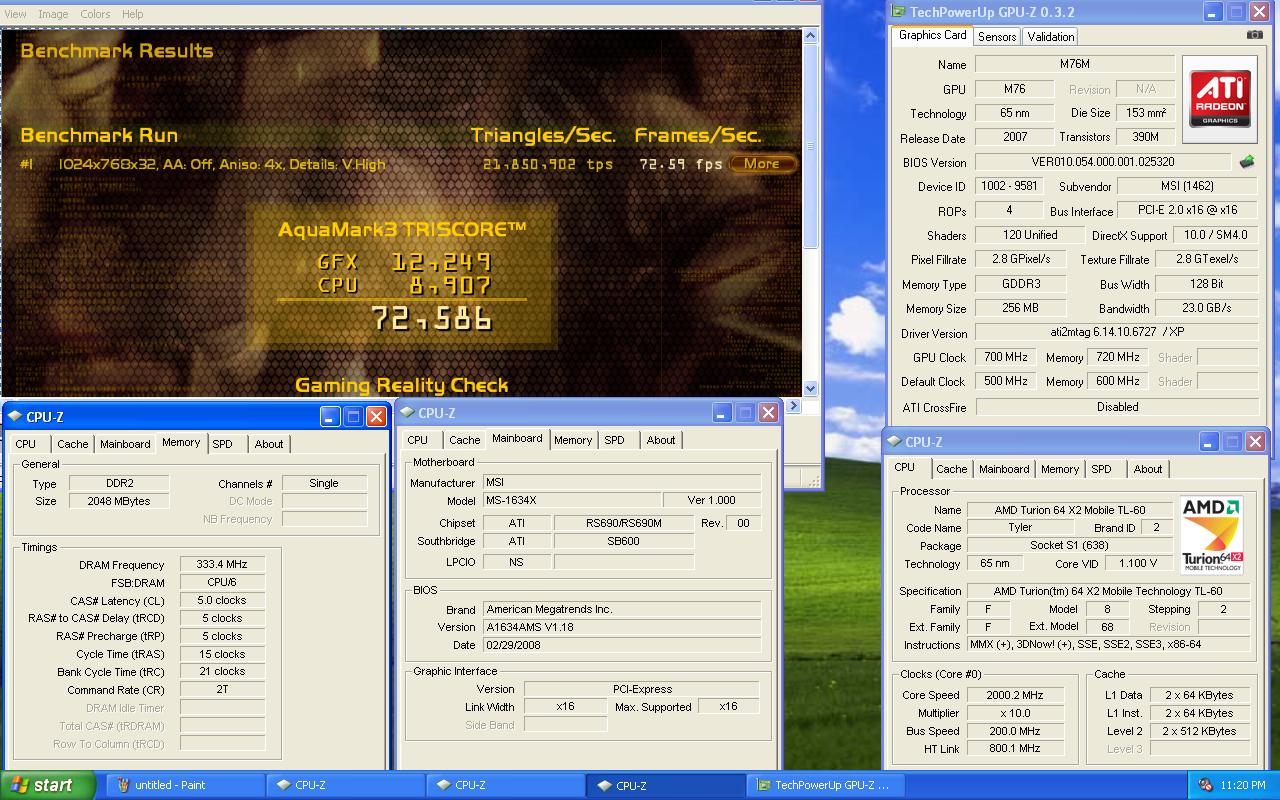Click the Core Speed value 2000.2 MHz
This screenshot has width=1280, height=800.
pos(1014,695)
